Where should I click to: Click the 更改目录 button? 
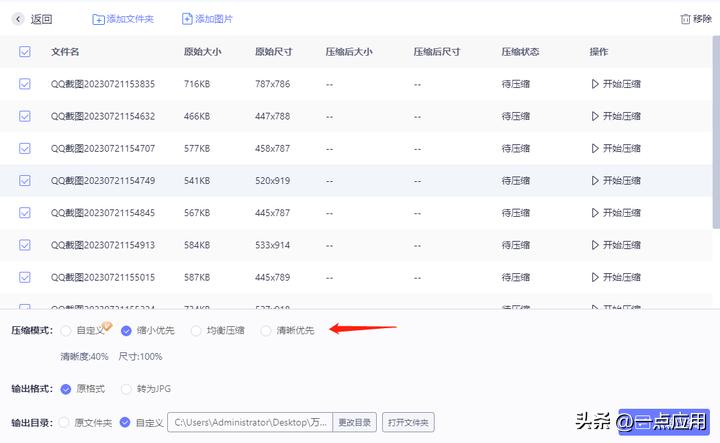[354, 422]
